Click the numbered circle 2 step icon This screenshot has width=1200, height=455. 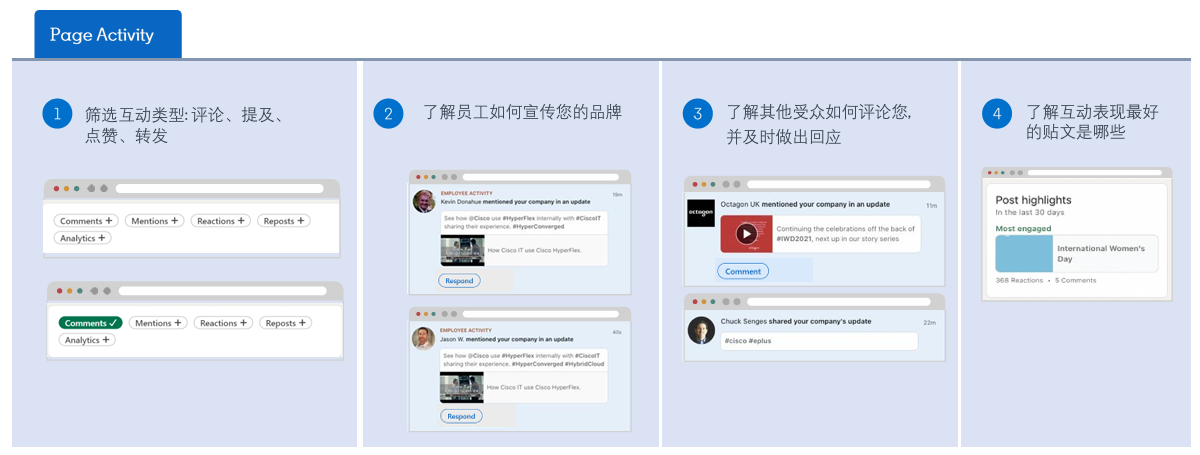point(388,114)
